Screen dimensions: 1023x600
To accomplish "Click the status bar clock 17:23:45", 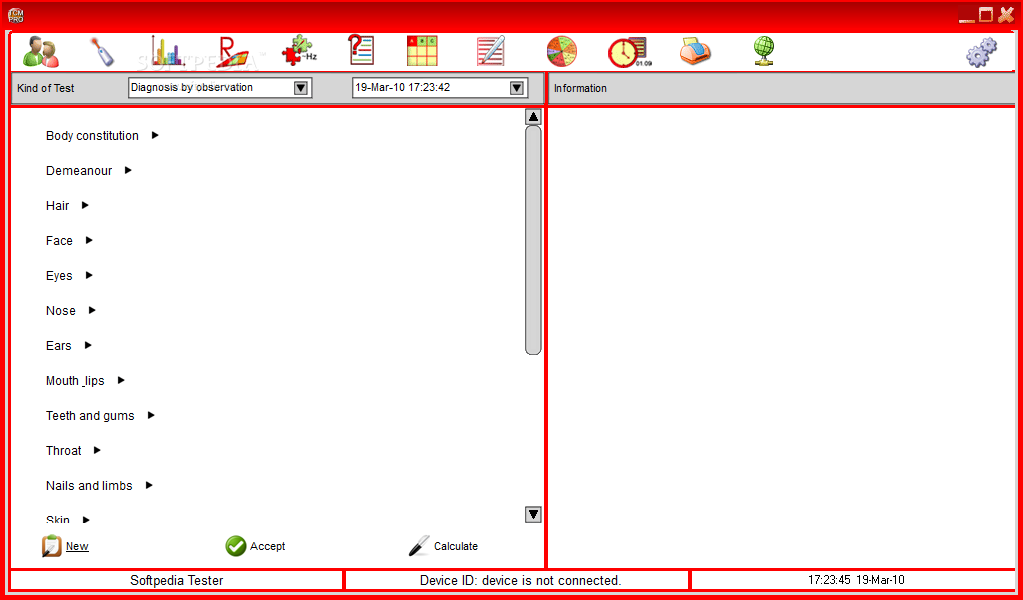I will pyautogui.click(x=856, y=579).
